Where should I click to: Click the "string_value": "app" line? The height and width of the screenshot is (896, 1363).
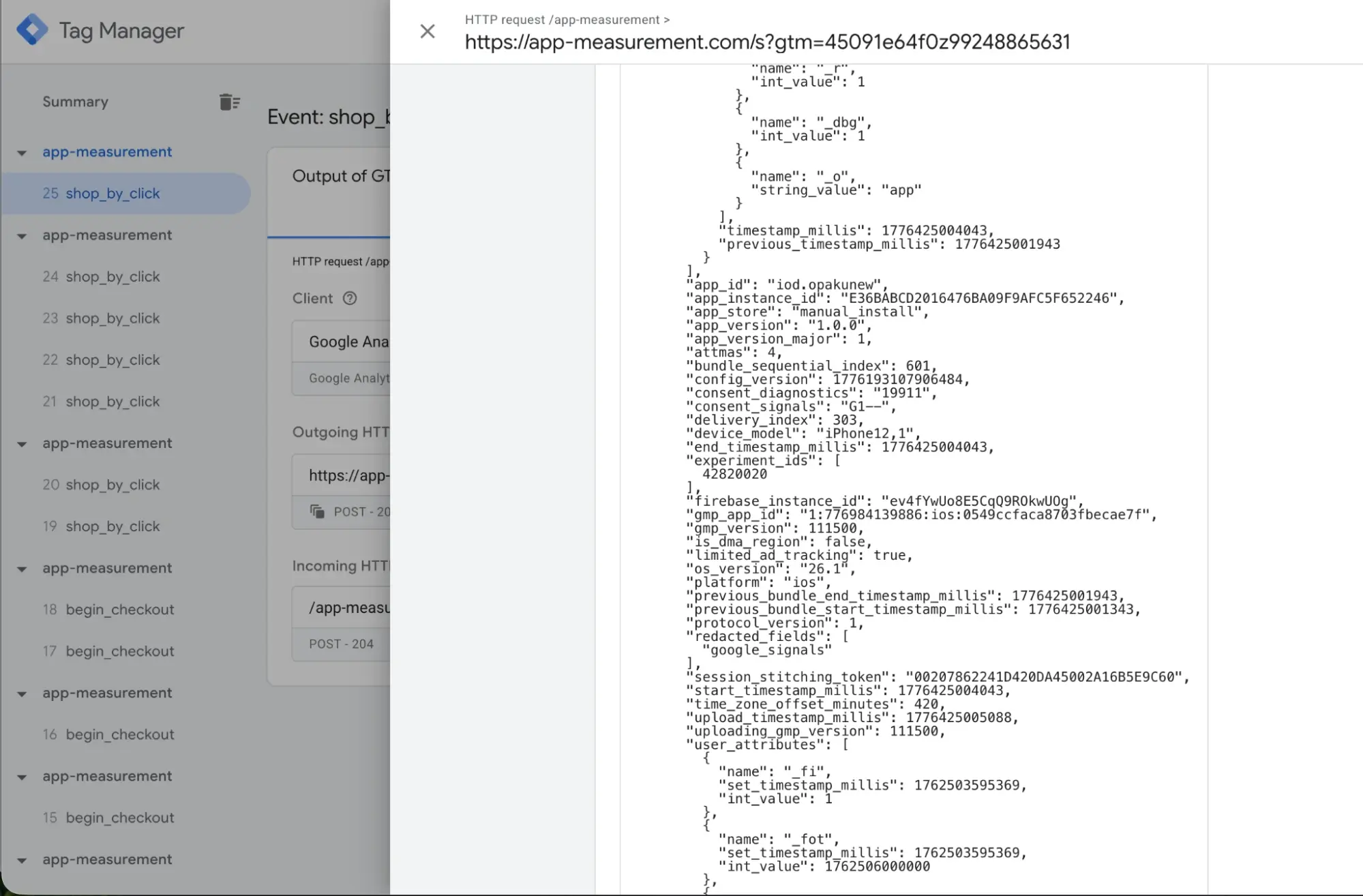(836, 190)
